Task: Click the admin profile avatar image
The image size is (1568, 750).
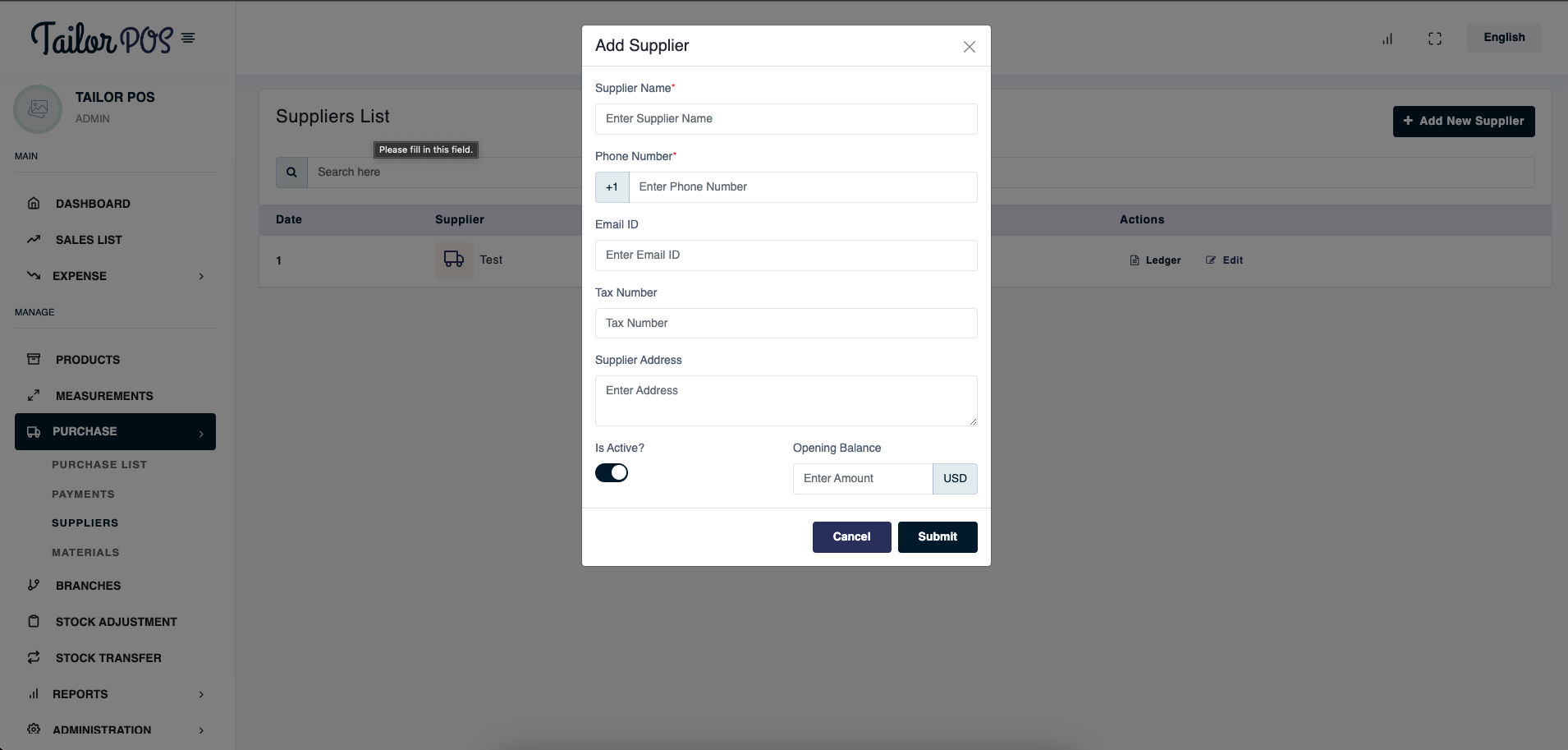Action: (38, 108)
